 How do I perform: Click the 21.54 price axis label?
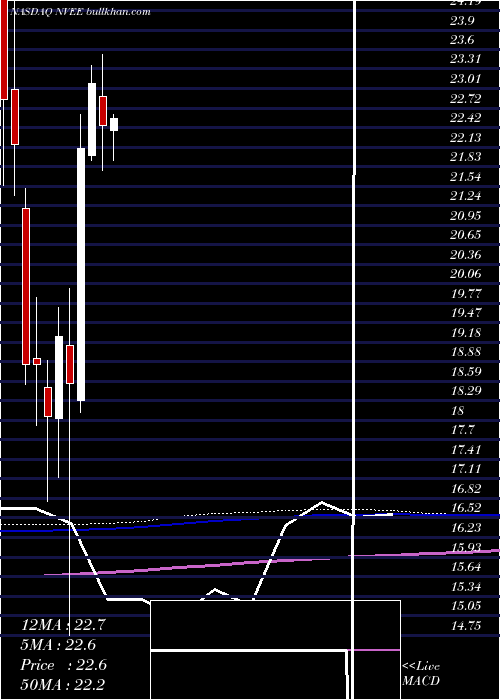coord(466,176)
